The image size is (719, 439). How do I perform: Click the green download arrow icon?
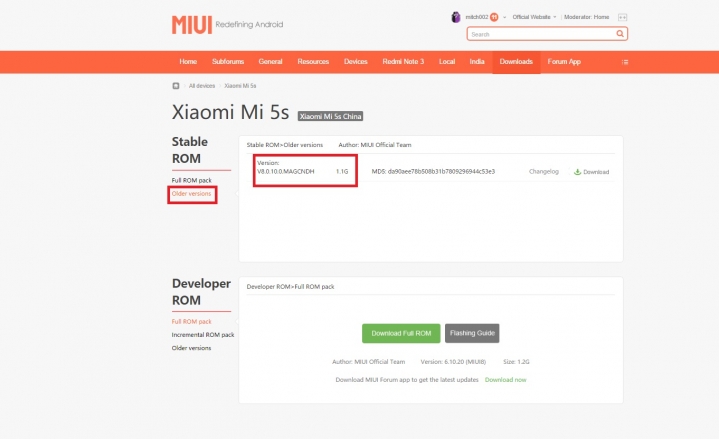click(x=577, y=172)
